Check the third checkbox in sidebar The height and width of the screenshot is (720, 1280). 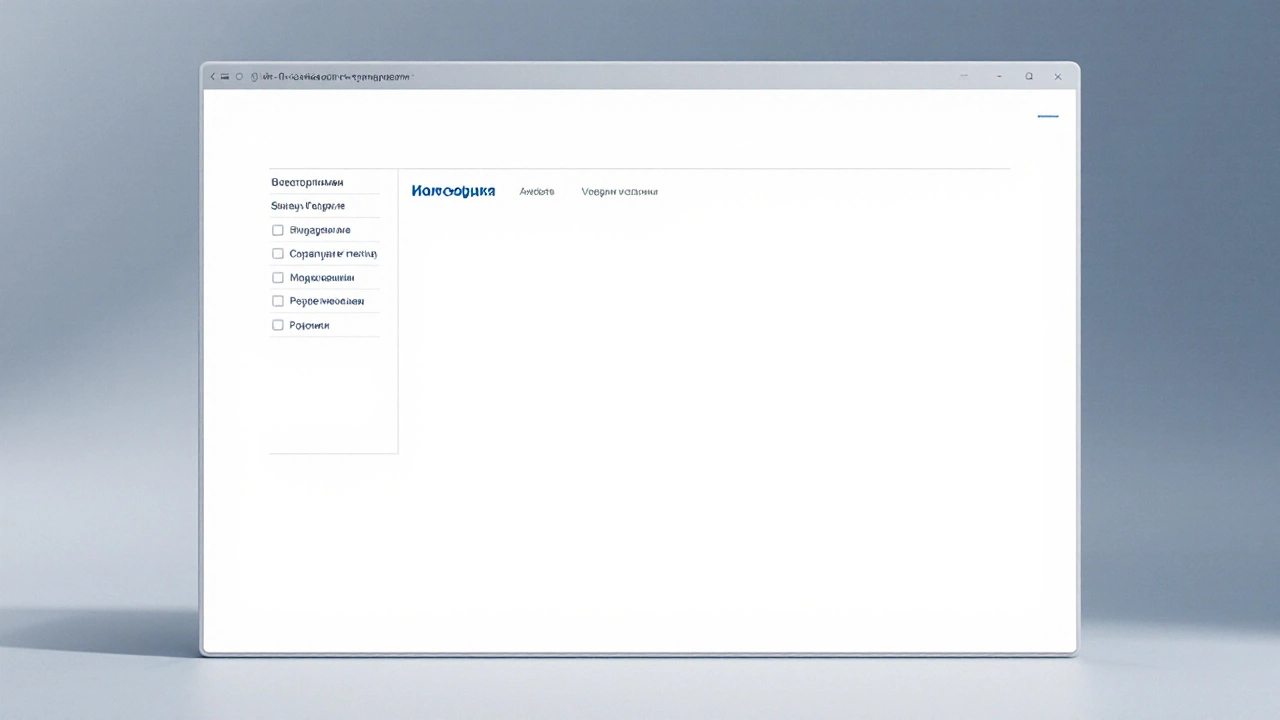(x=278, y=278)
